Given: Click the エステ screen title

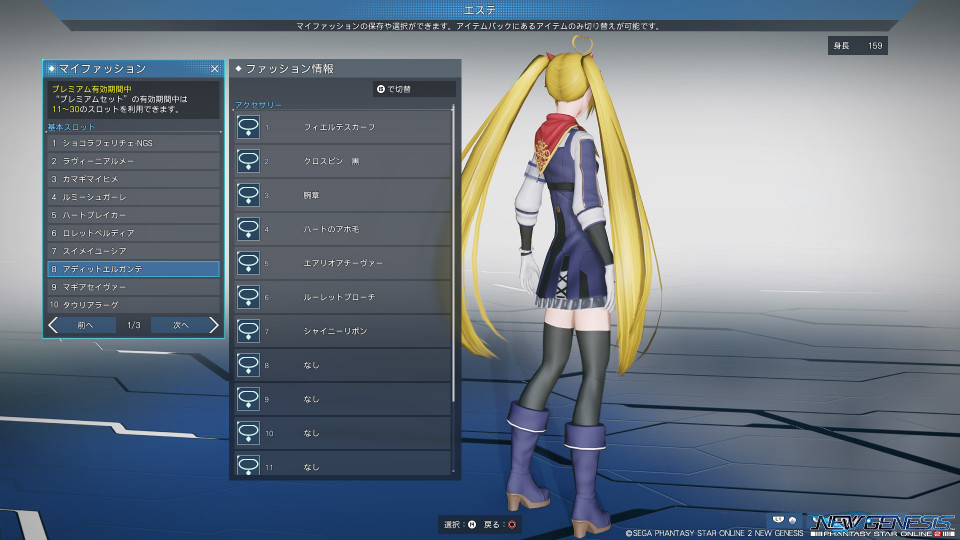Looking at the screenshot, I should (x=480, y=10).
